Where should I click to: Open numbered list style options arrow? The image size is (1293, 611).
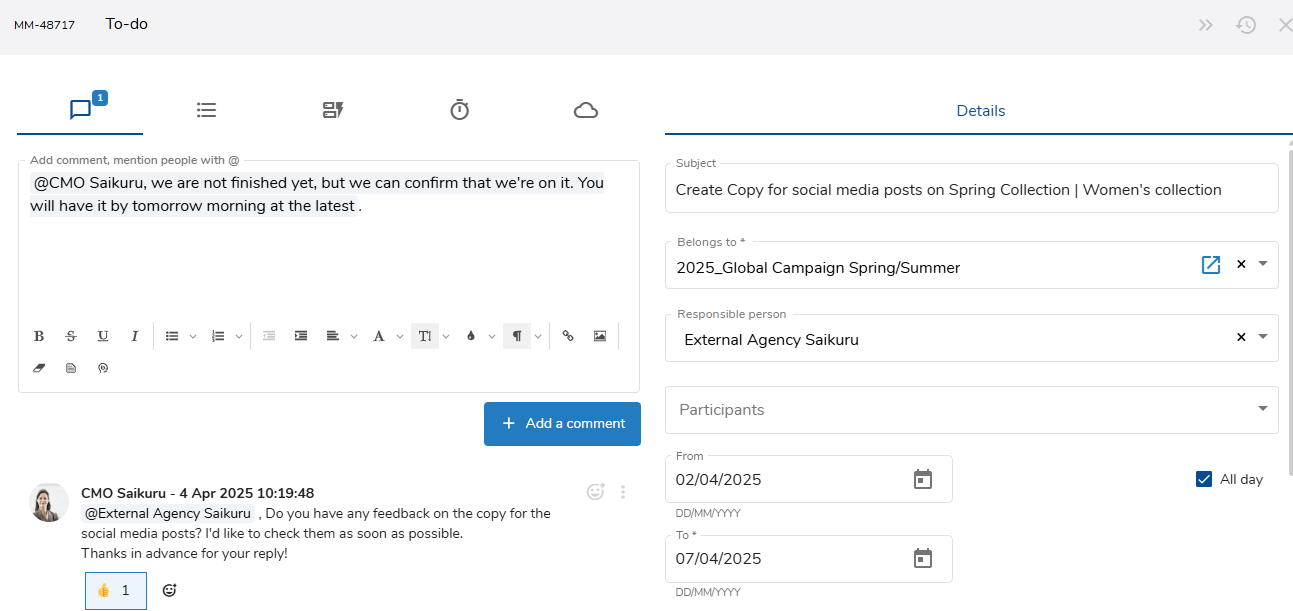239,337
